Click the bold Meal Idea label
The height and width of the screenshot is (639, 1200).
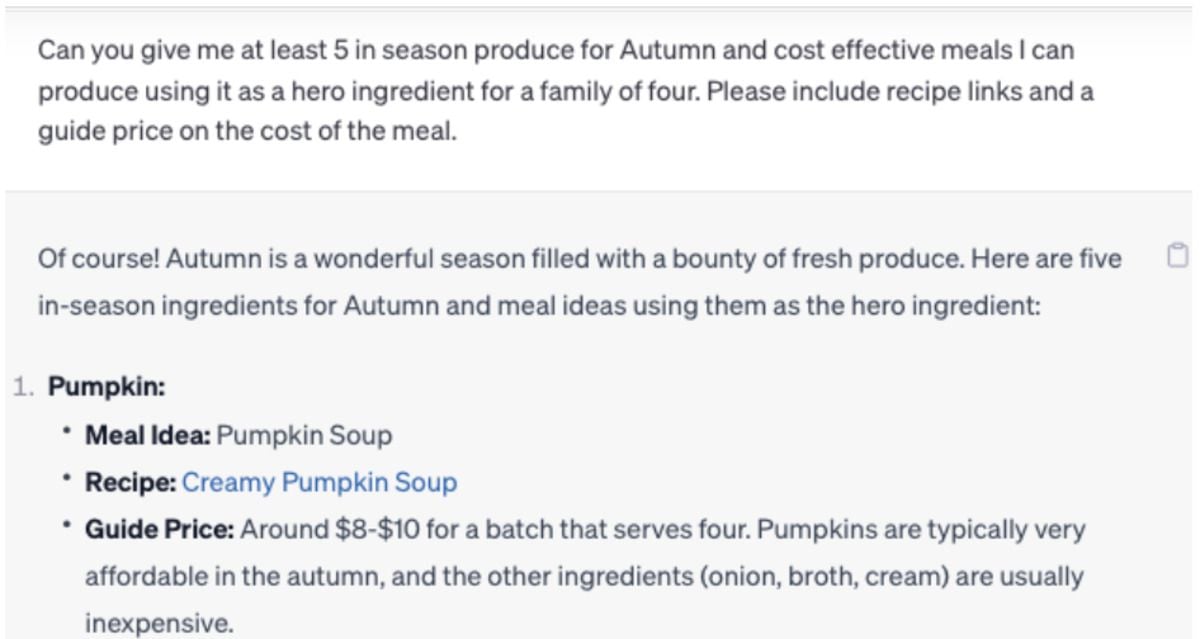click(148, 436)
